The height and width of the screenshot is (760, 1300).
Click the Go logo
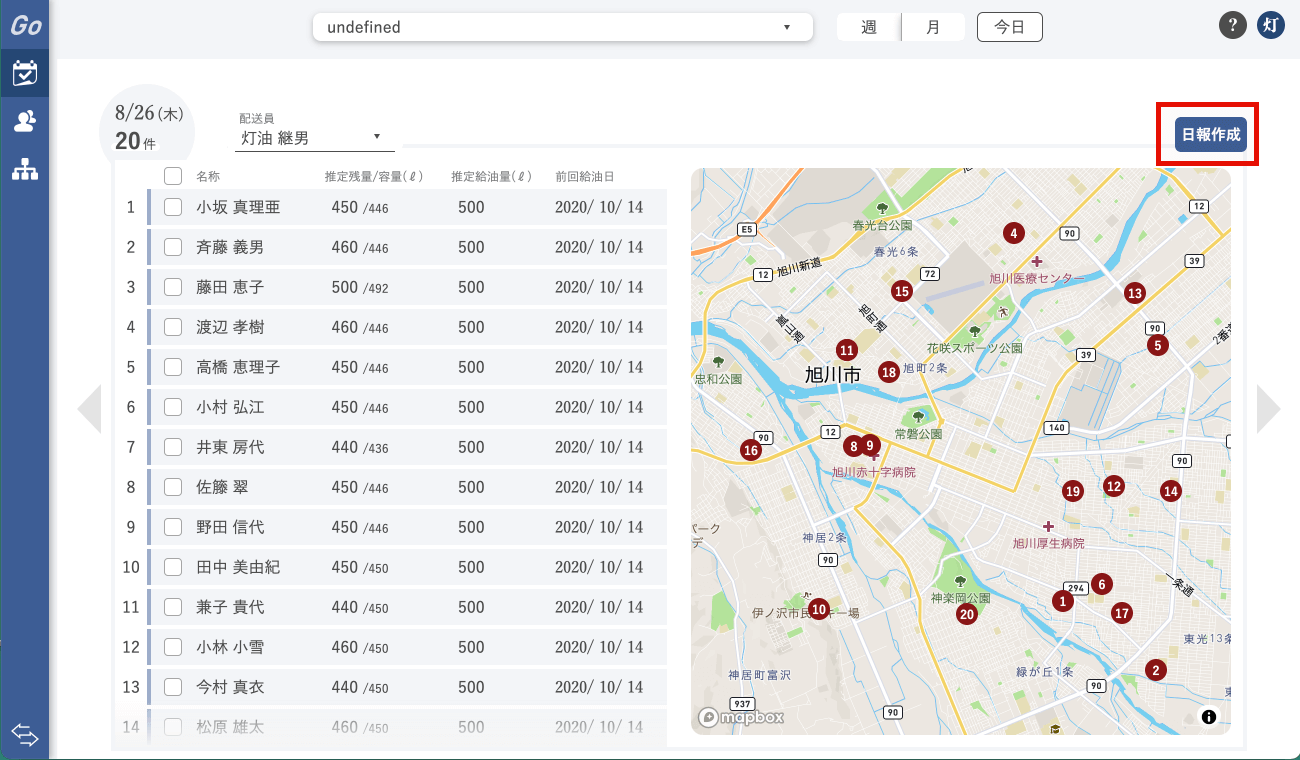[25, 26]
